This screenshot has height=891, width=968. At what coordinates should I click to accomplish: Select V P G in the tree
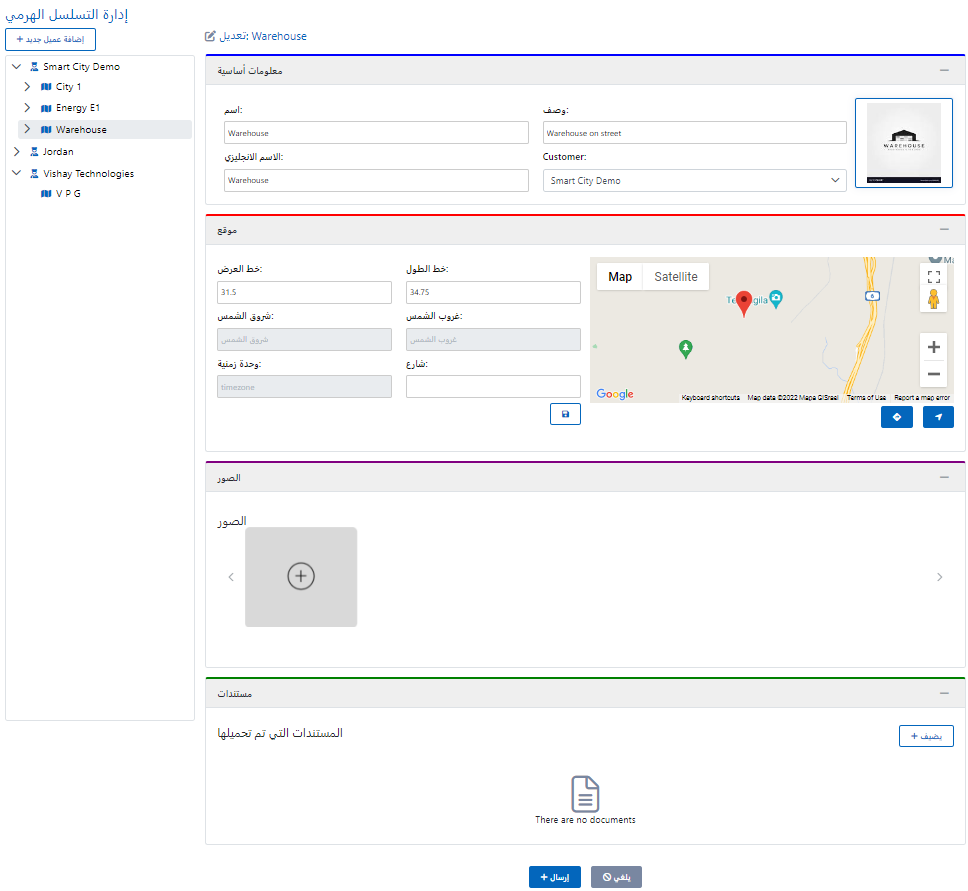(68, 194)
